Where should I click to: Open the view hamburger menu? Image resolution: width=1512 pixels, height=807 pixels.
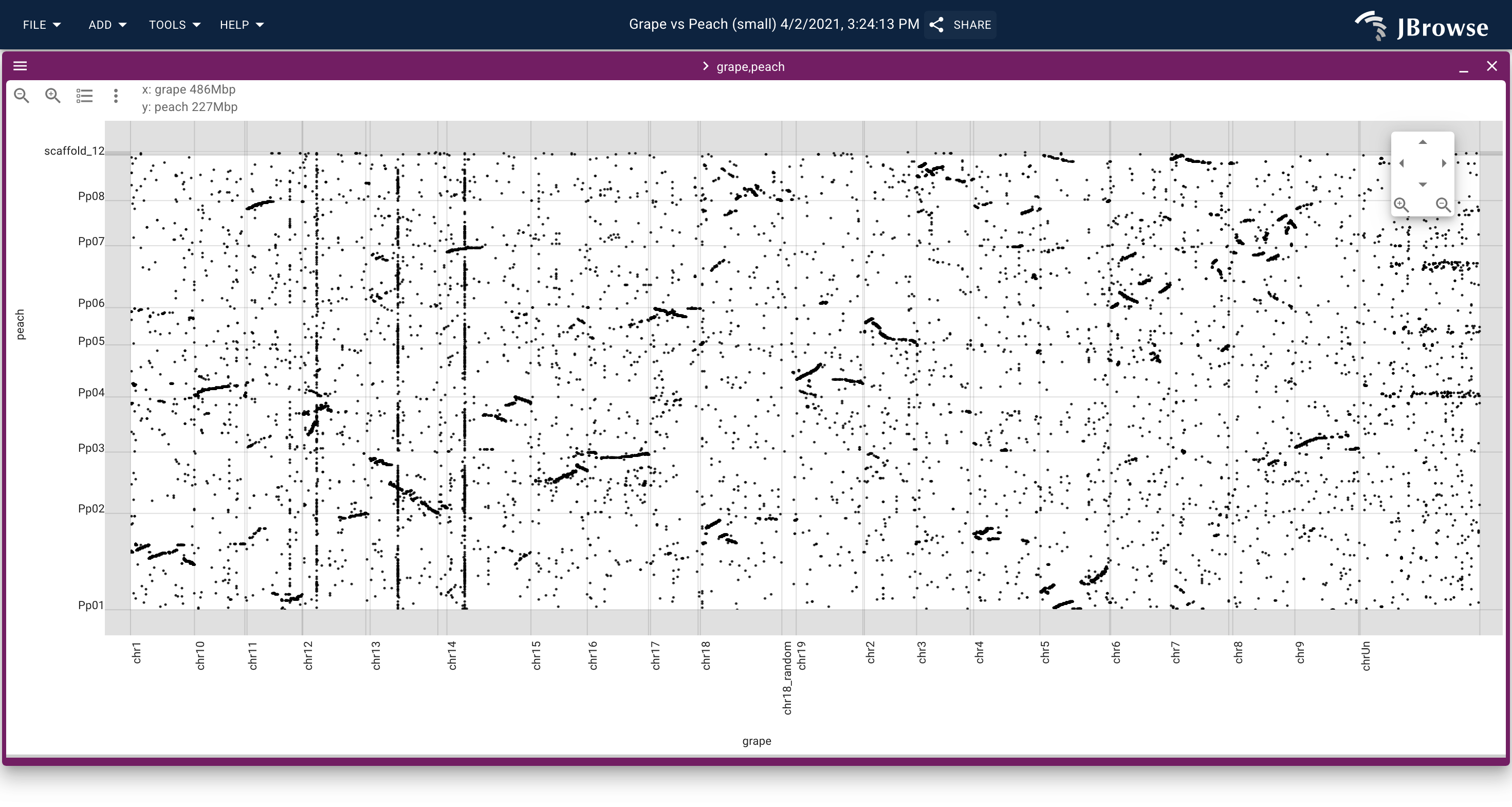[x=20, y=66]
